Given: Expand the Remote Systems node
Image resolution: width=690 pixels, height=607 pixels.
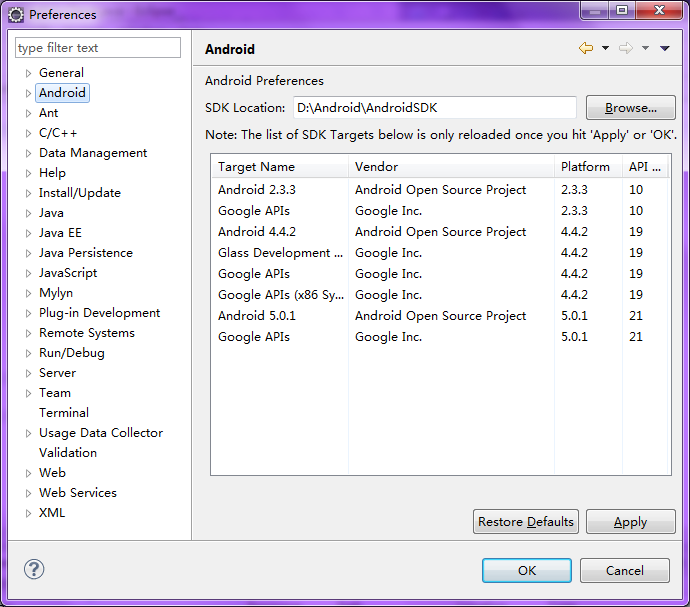Looking at the screenshot, I should 28,333.
